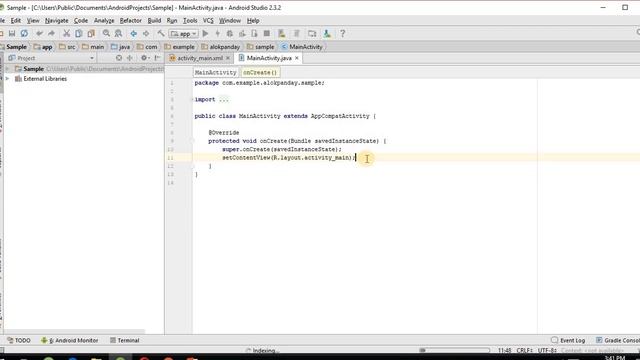Click the onCreate() breadcrumb in editor
Viewport: 640px width, 360px height.
click(x=260, y=72)
